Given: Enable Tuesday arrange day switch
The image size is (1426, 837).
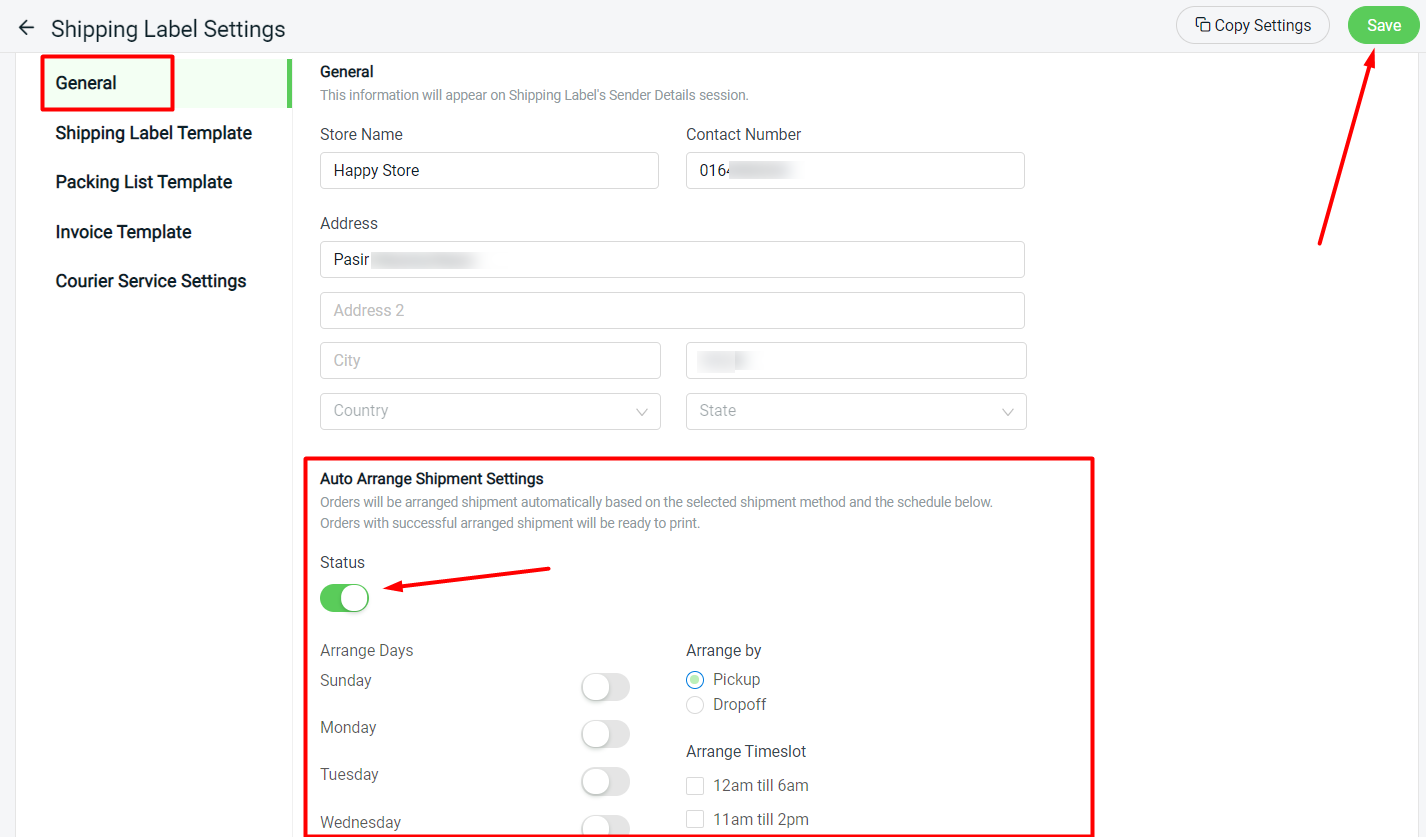Looking at the screenshot, I should point(605,781).
